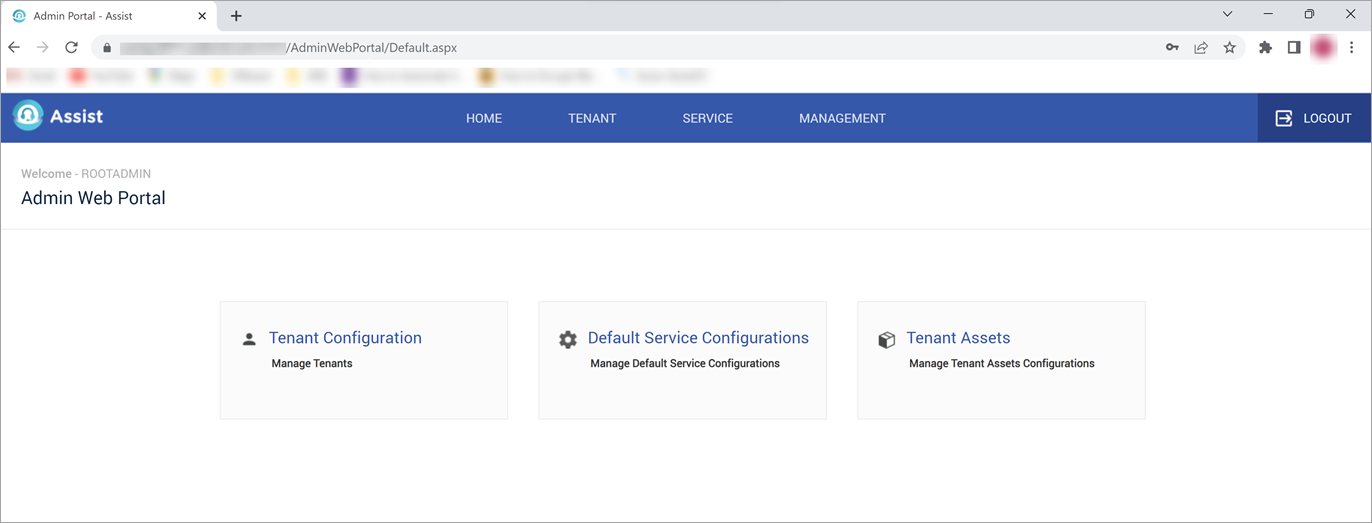
Task: Click the 'Welcome - ROOTADMIN' text
Action: (86, 174)
